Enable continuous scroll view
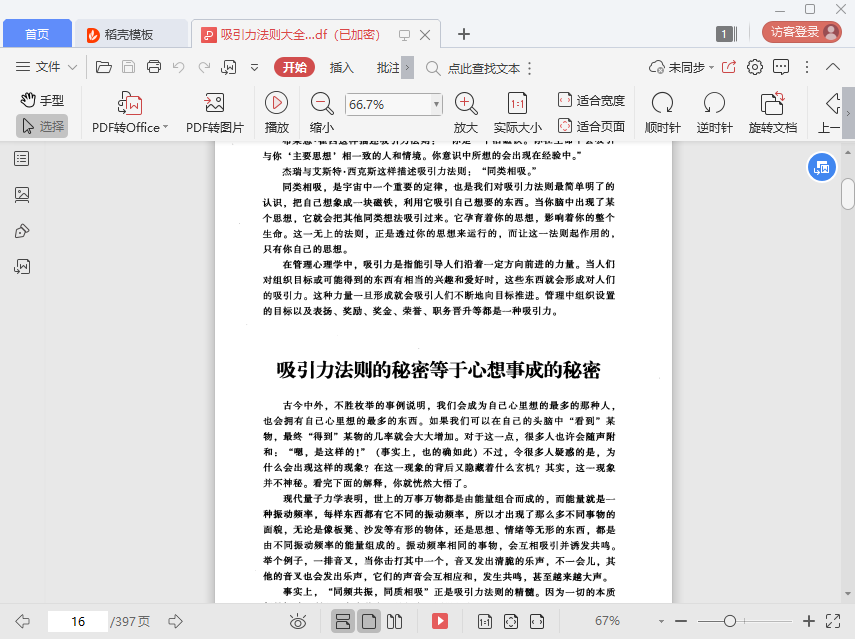 (343, 621)
